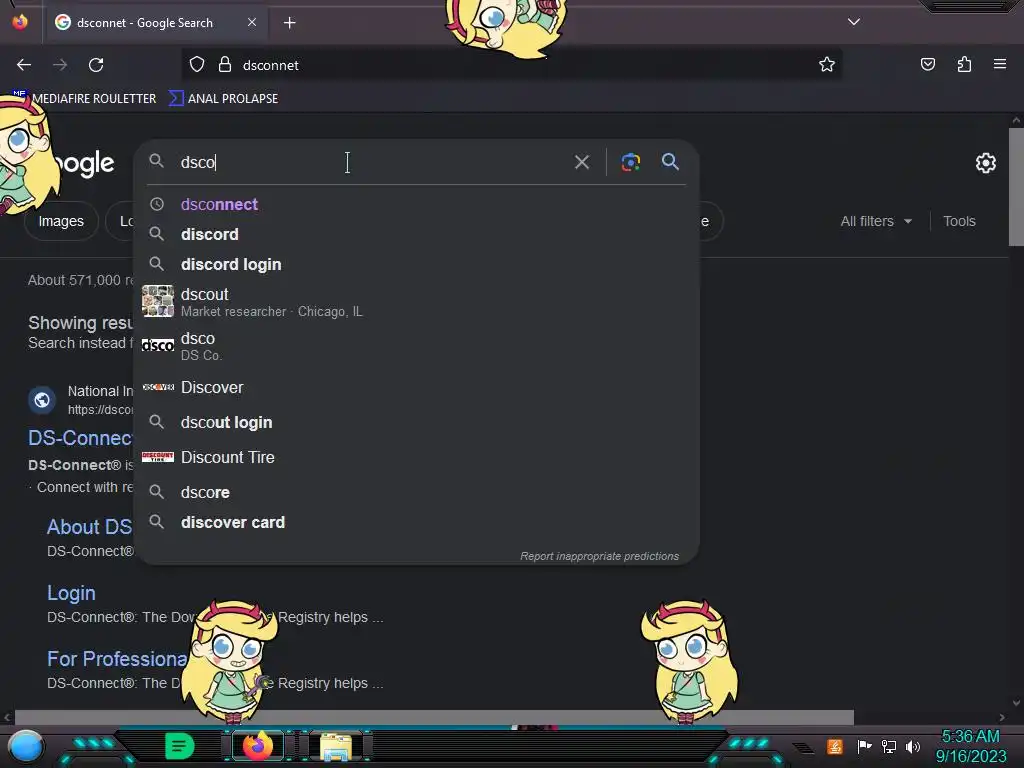The height and width of the screenshot is (768, 1024).
Task: Reload the page with refresh icon
Action: coord(96,65)
